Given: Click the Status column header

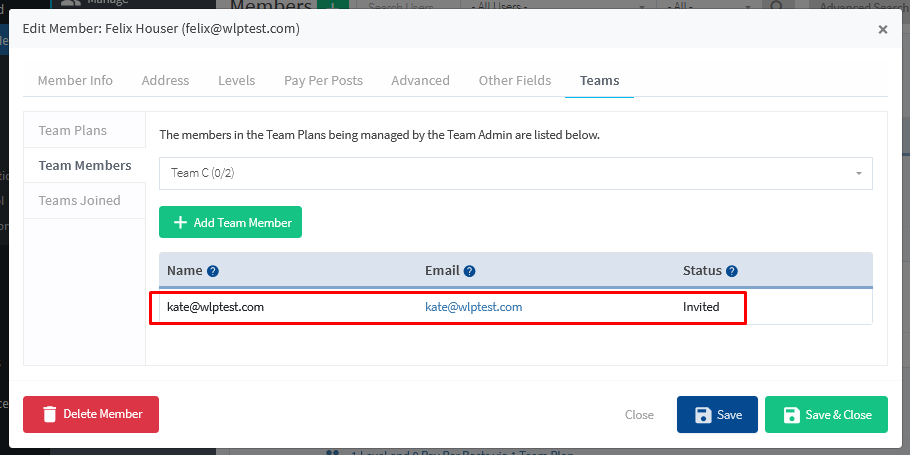Looking at the screenshot, I should [702, 270].
